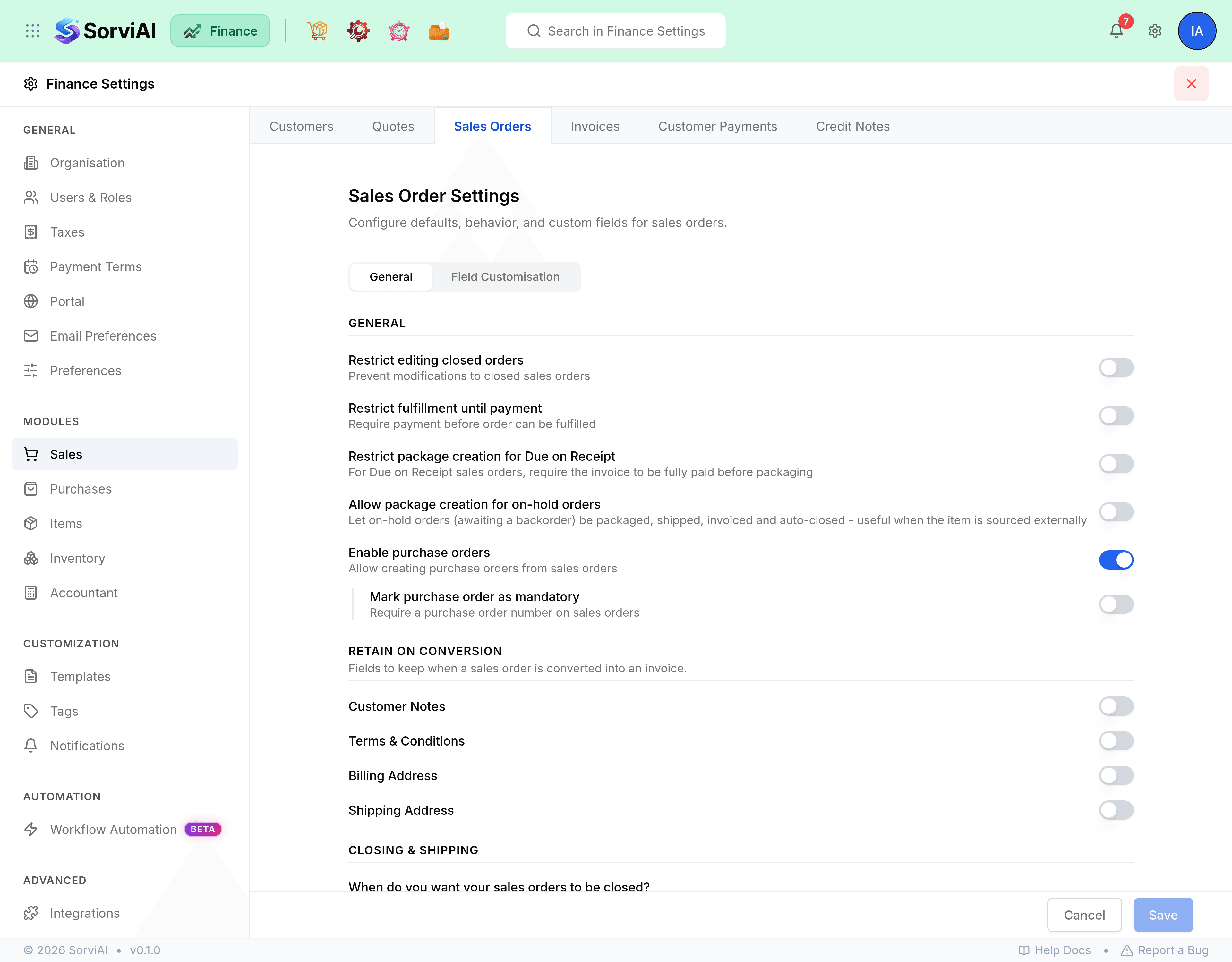The width and height of the screenshot is (1232, 962).
Task: Switch to the Customers tab
Action: point(301,126)
